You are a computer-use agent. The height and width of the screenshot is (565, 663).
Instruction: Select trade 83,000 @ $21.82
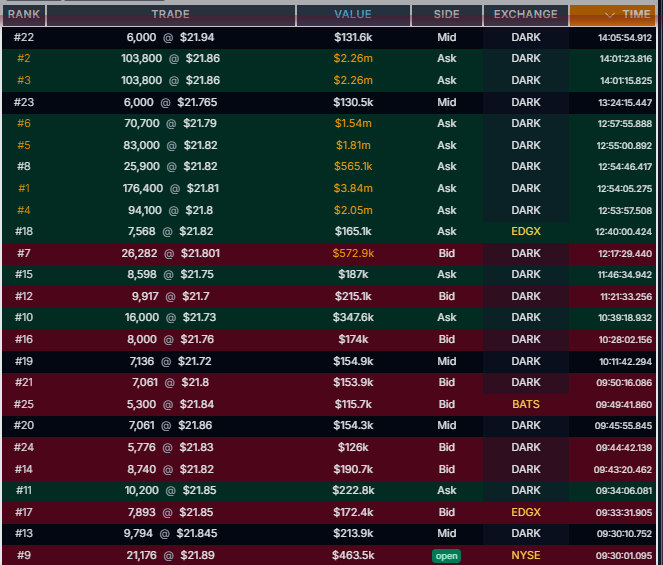click(x=170, y=145)
